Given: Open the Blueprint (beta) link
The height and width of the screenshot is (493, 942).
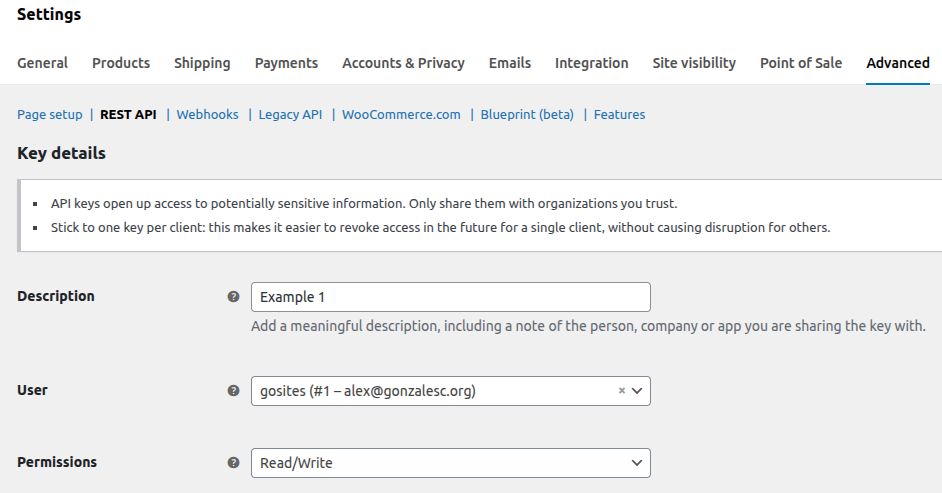Looking at the screenshot, I should pos(527,115).
